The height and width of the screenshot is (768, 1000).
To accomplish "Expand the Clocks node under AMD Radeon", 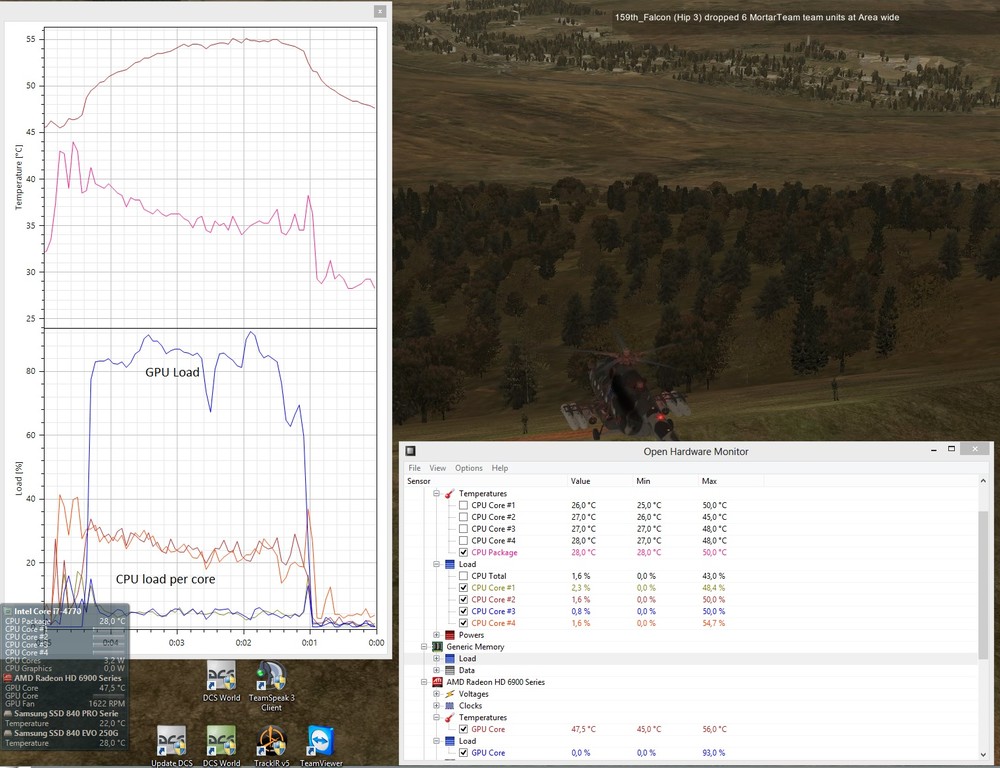I will click(437, 706).
